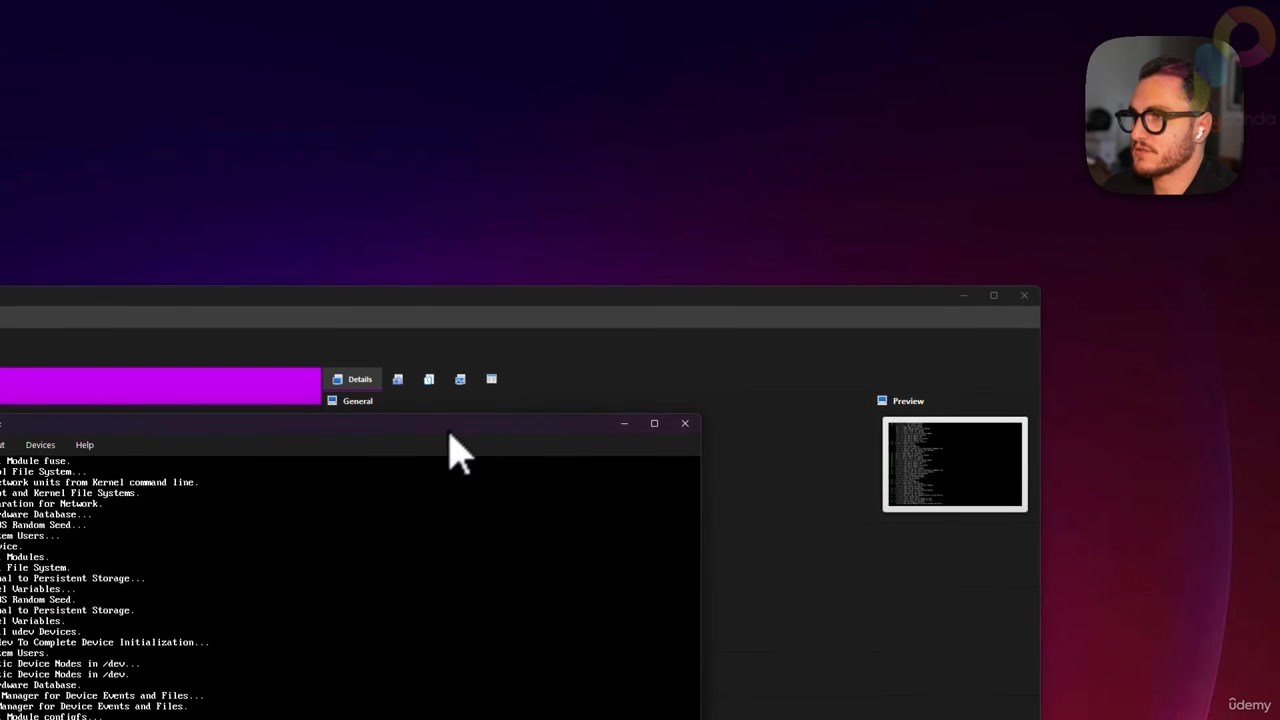Click inside the VM boot log console

(x=350, y=588)
